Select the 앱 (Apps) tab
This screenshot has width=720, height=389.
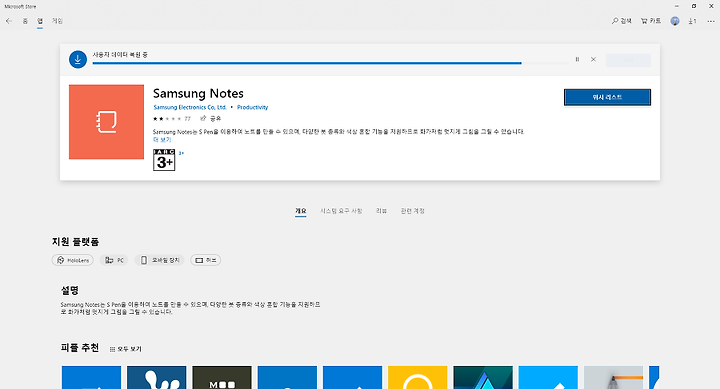coord(40,21)
